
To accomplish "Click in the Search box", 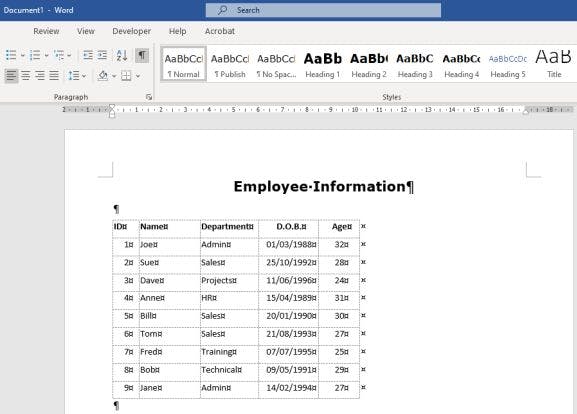I will tap(323, 10).
